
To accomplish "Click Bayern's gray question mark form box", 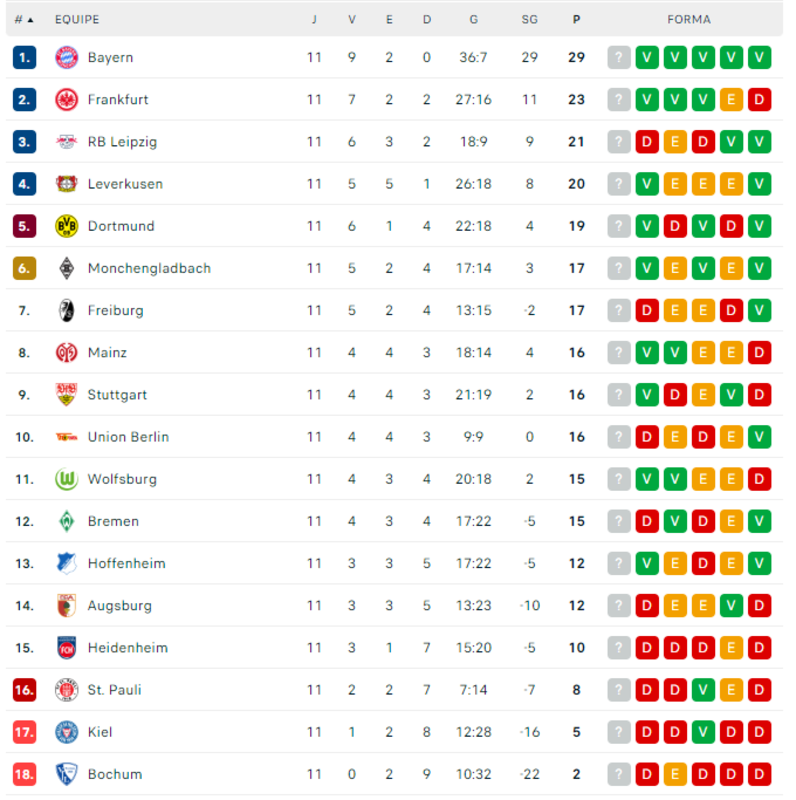I will click(x=619, y=57).
